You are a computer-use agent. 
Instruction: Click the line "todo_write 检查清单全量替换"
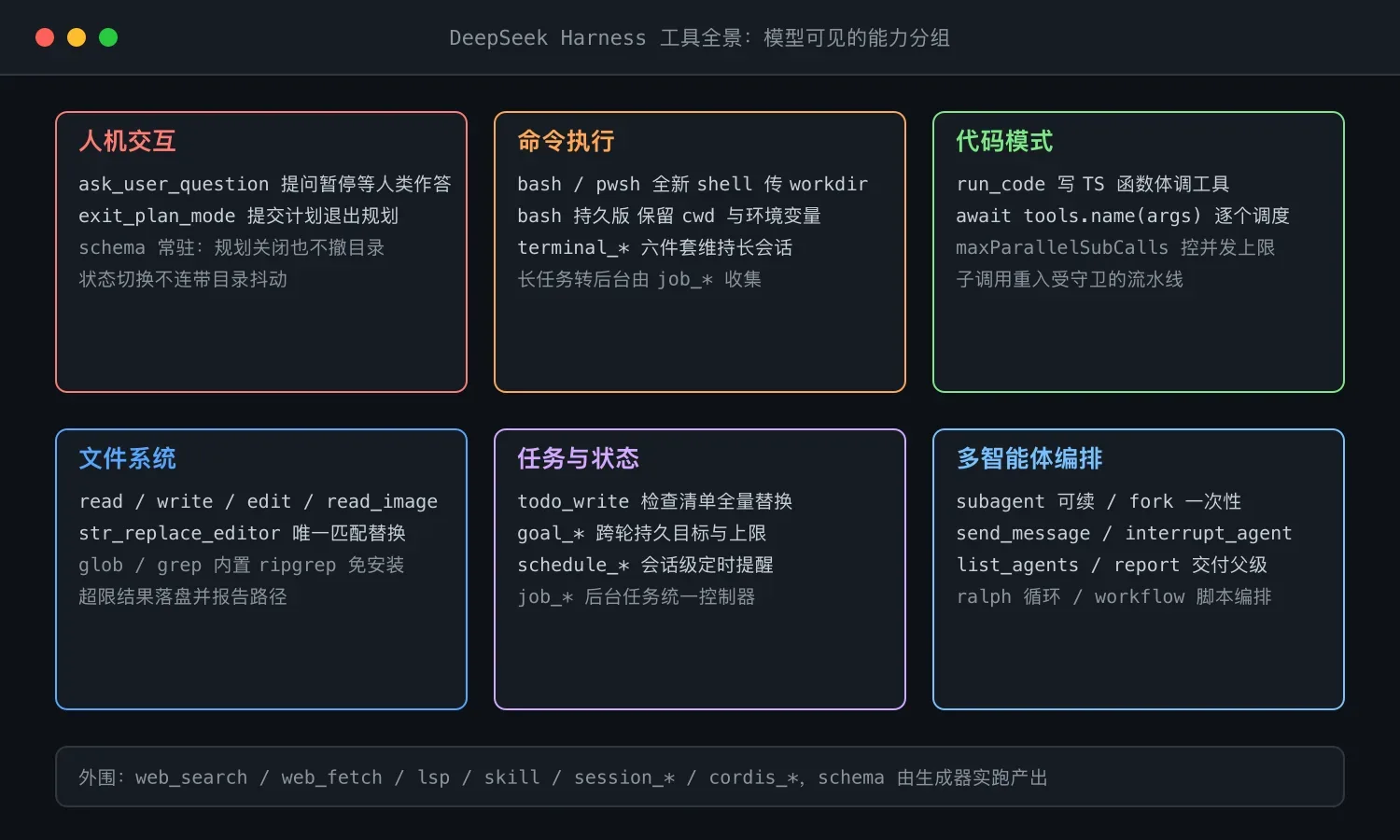point(655,501)
